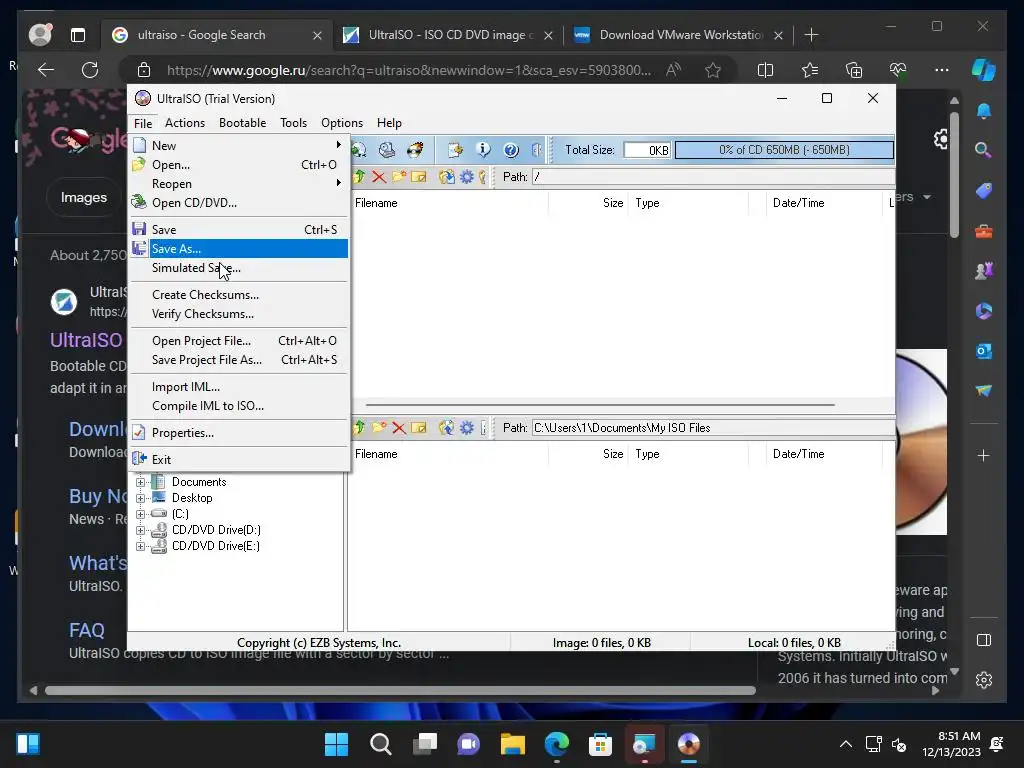Viewport: 1024px width, 768px height.
Task: Open the Edge sidebar Outlook icon
Action: (984, 351)
